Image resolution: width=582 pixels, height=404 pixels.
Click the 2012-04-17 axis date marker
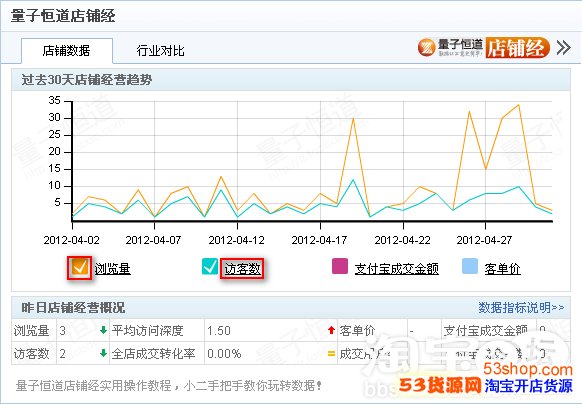tap(320, 240)
